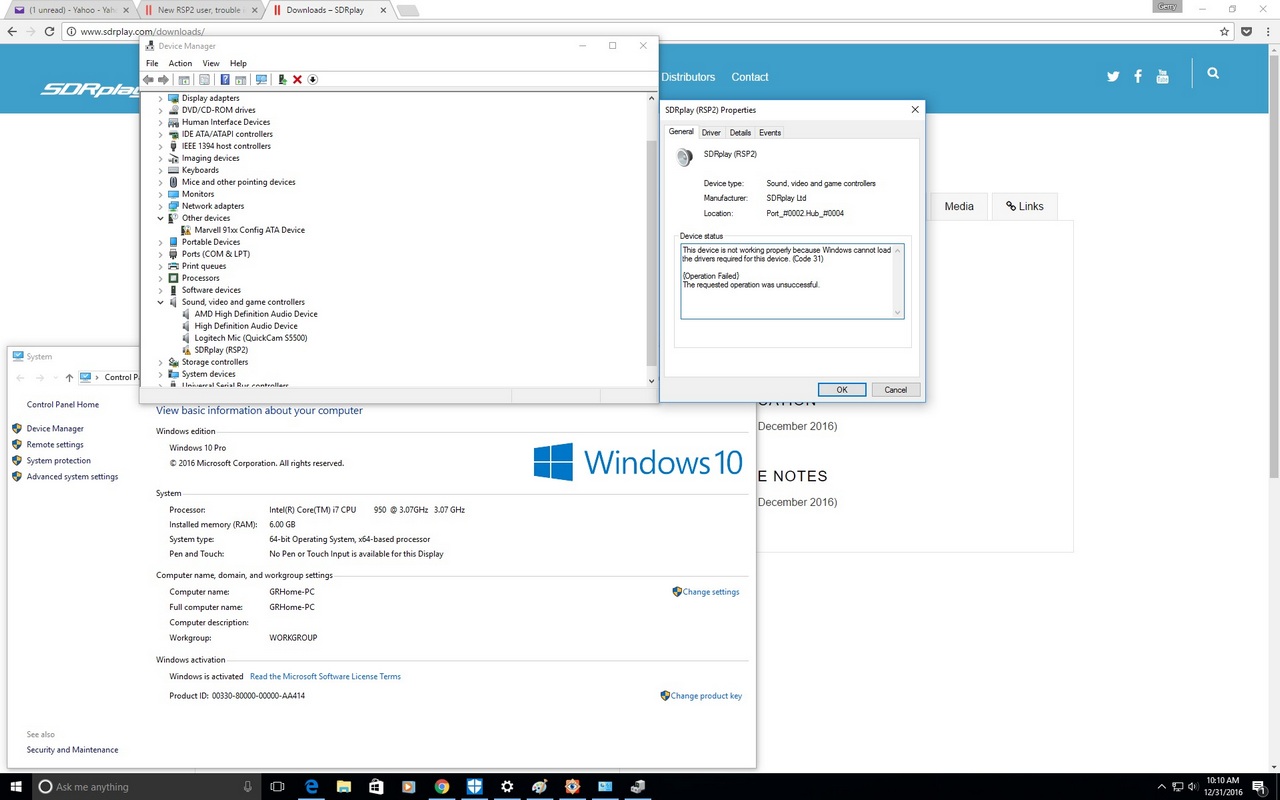
Task: Open Advanced system settings link
Action: click(72, 477)
